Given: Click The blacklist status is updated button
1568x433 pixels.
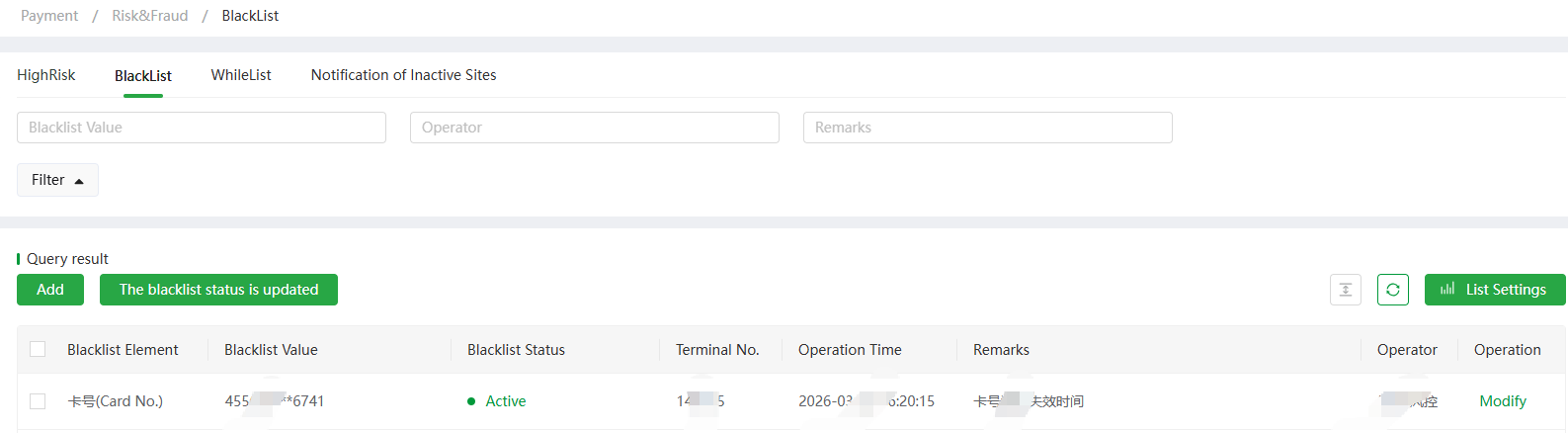Looking at the screenshot, I should (x=218, y=290).
